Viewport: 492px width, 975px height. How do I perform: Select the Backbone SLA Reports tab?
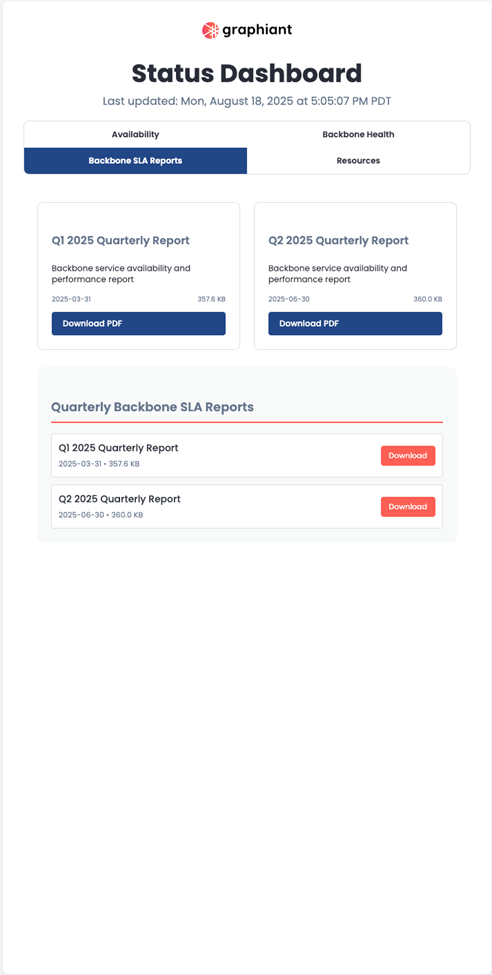[x=136, y=160]
